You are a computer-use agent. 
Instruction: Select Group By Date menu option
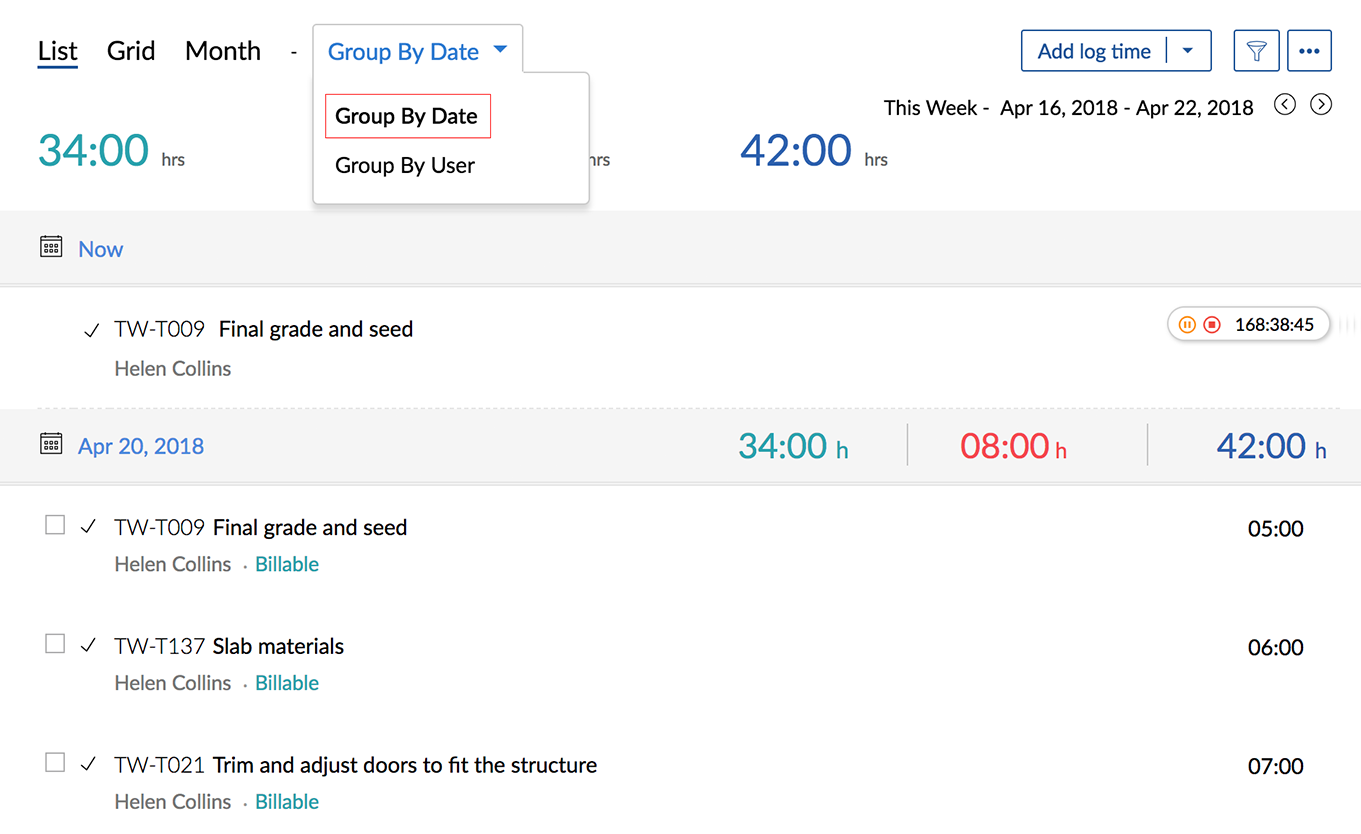[x=407, y=116]
